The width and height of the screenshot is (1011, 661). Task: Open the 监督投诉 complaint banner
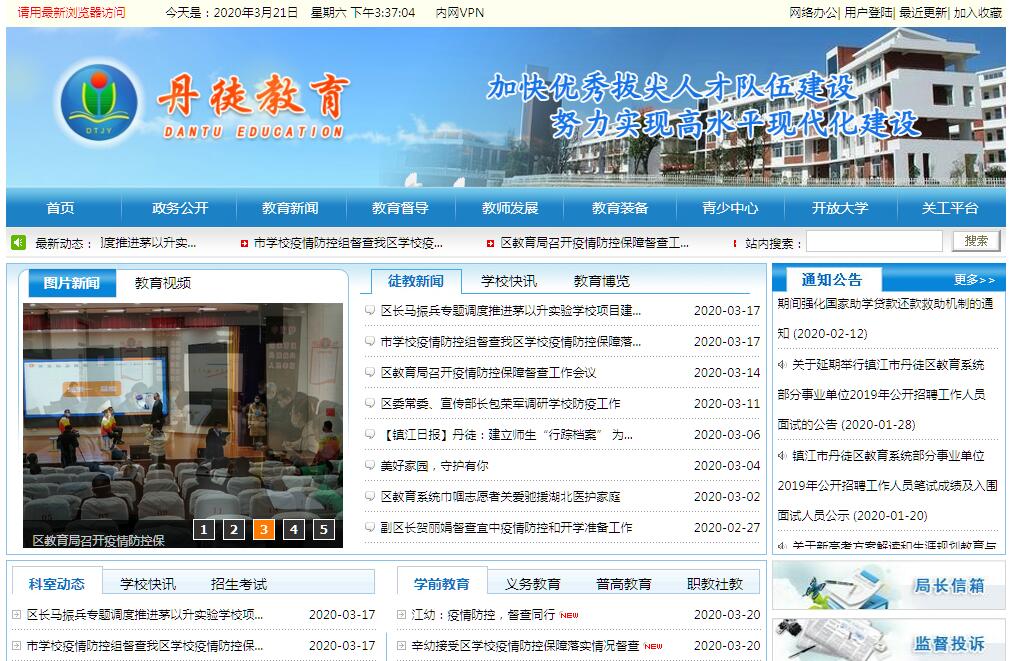coord(888,641)
